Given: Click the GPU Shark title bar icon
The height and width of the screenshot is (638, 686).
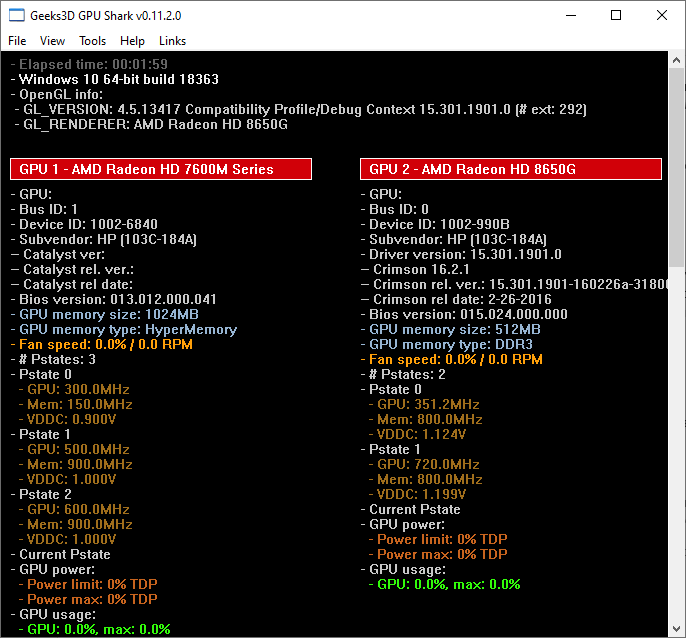Looking at the screenshot, I should pos(17,16).
